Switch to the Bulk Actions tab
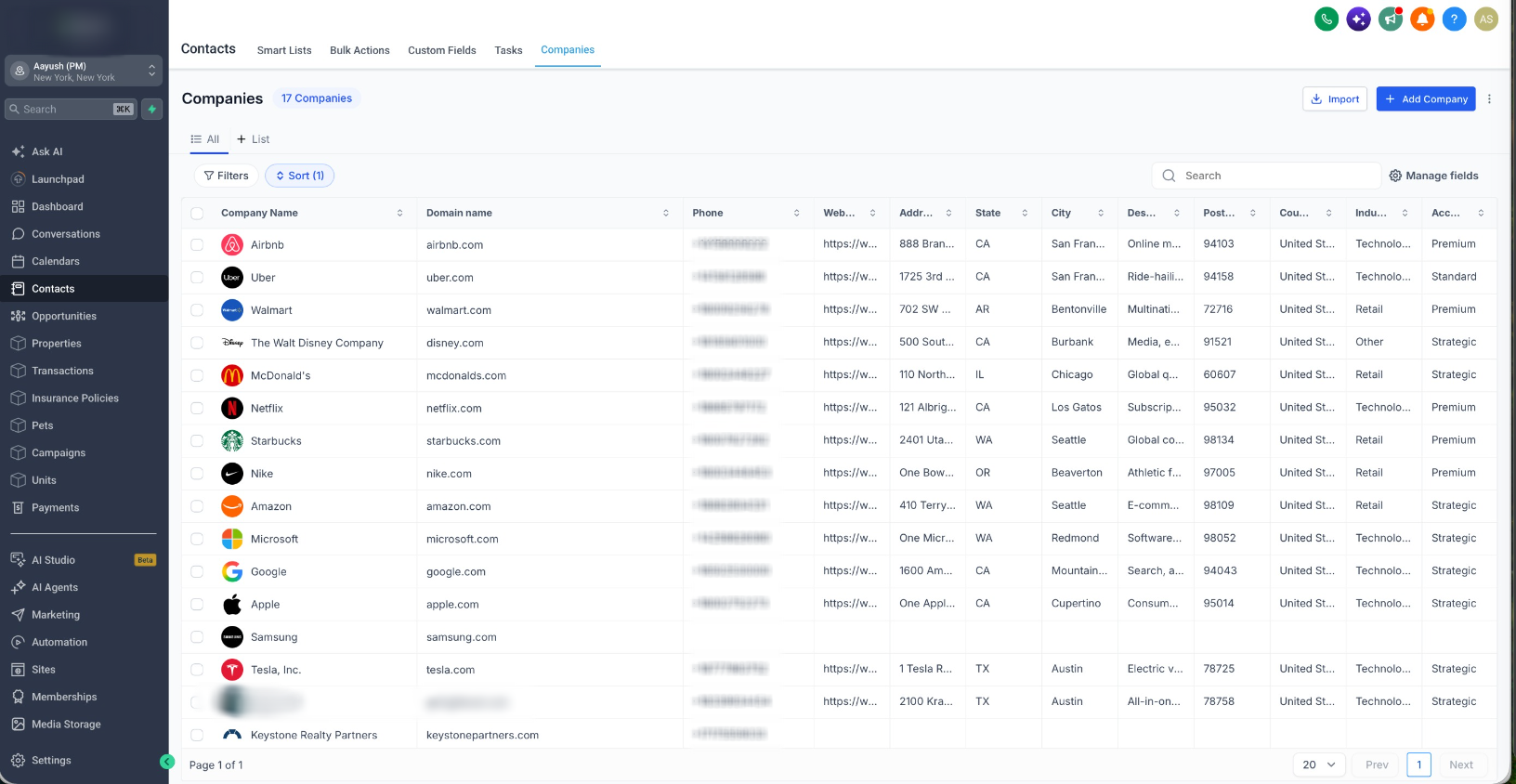The image size is (1516, 784). pyautogui.click(x=359, y=50)
